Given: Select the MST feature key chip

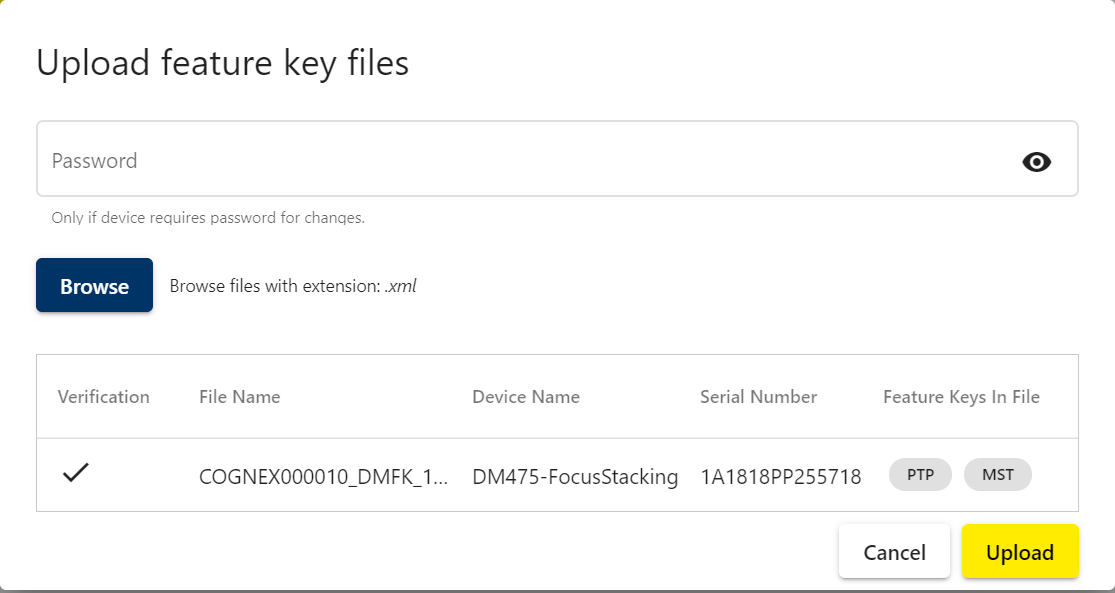Looking at the screenshot, I should tap(997, 474).
